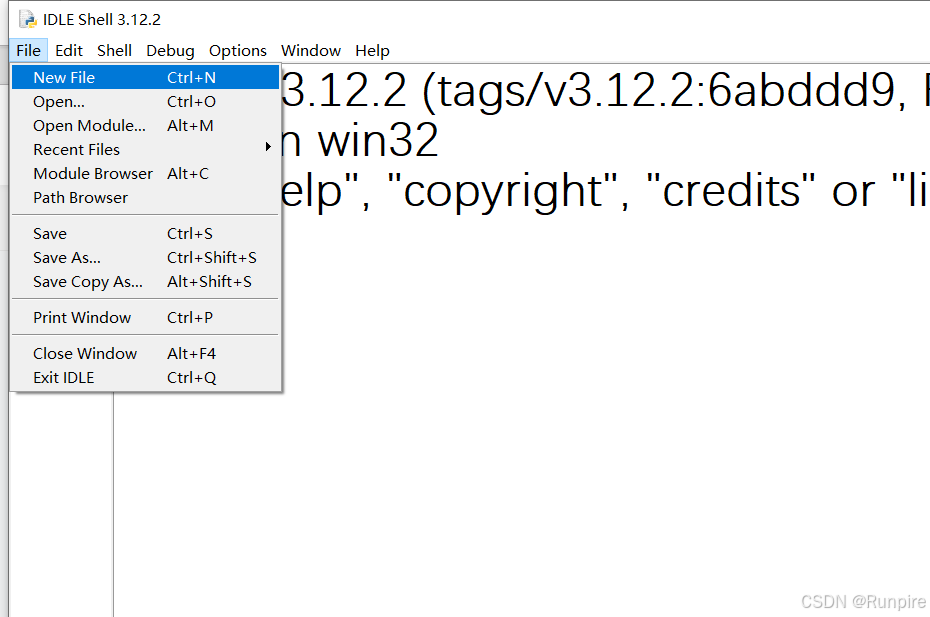Select Print Window entry
The width and height of the screenshot is (930, 617).
145,317
